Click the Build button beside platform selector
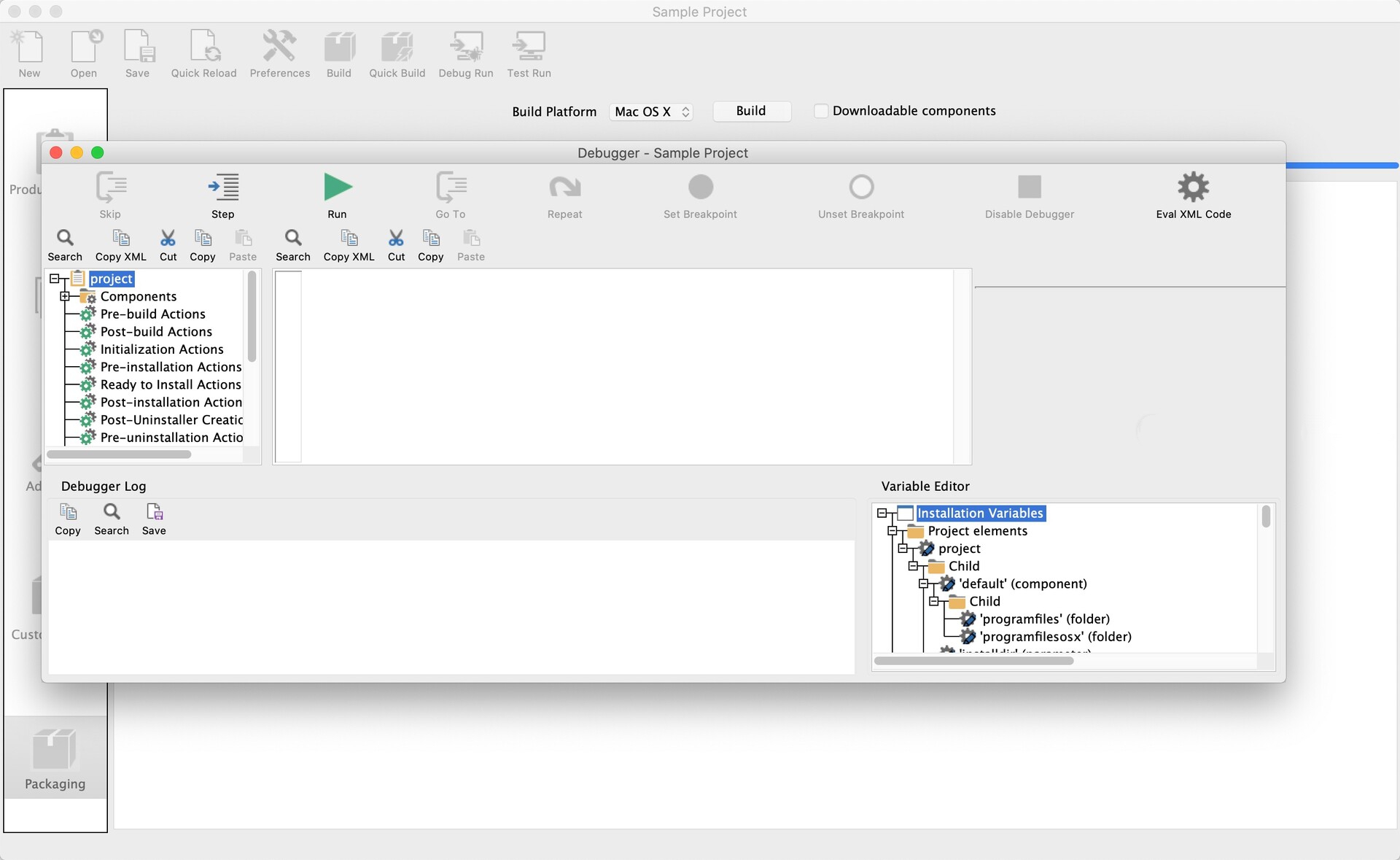This screenshot has height=860, width=1400. [x=751, y=111]
